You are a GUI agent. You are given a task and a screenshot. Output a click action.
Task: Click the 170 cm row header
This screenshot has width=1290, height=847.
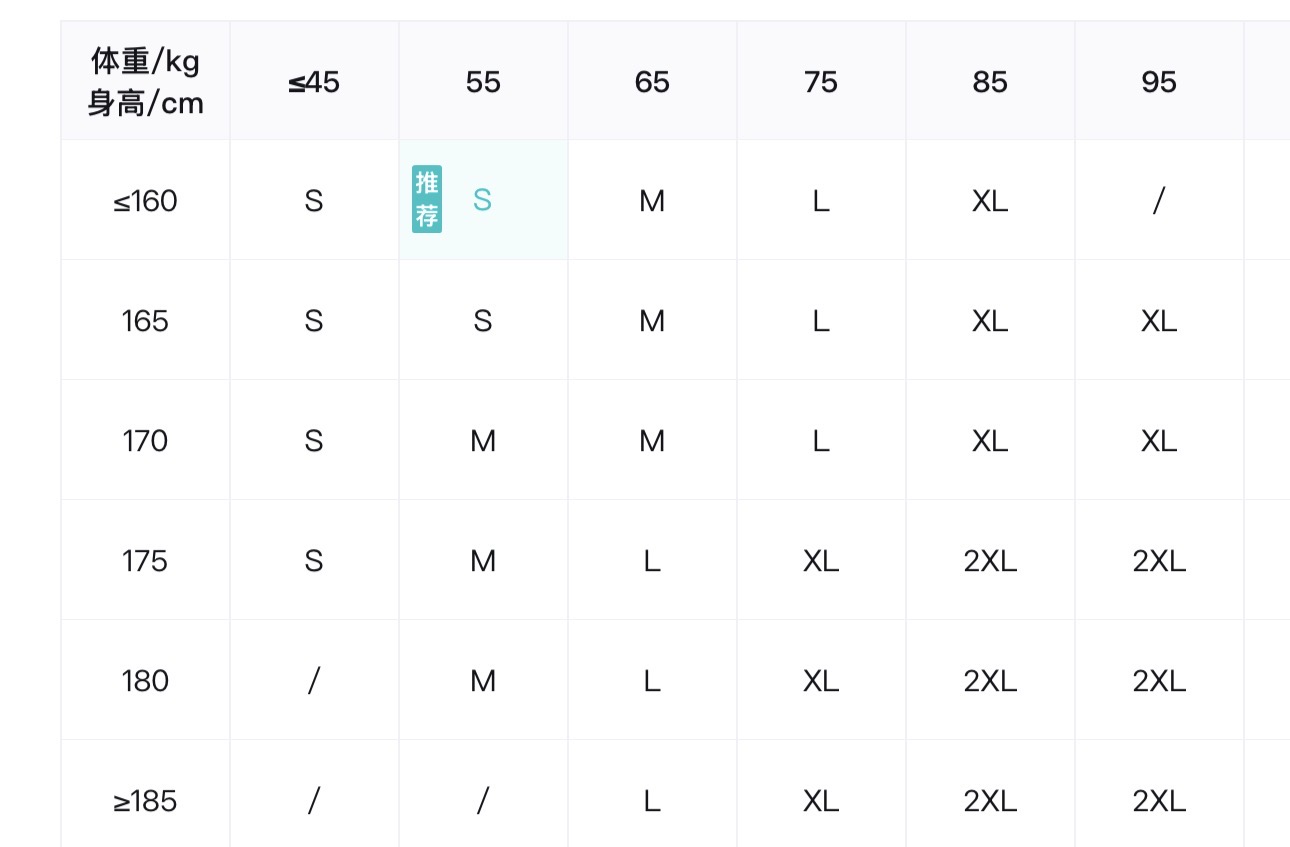pos(146,441)
